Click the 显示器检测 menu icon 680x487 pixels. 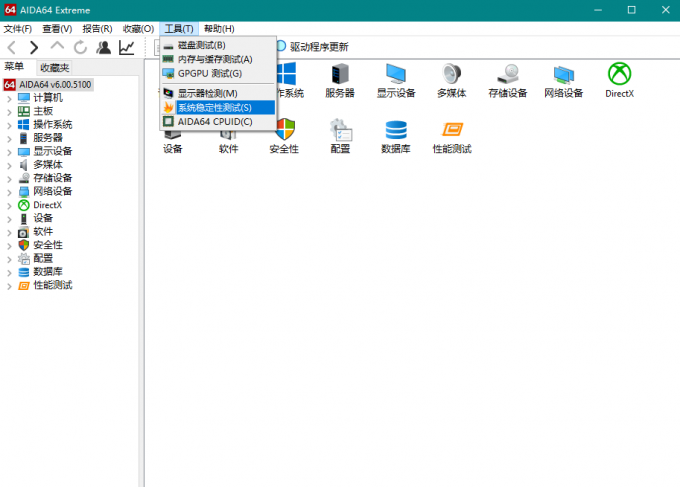pos(168,93)
